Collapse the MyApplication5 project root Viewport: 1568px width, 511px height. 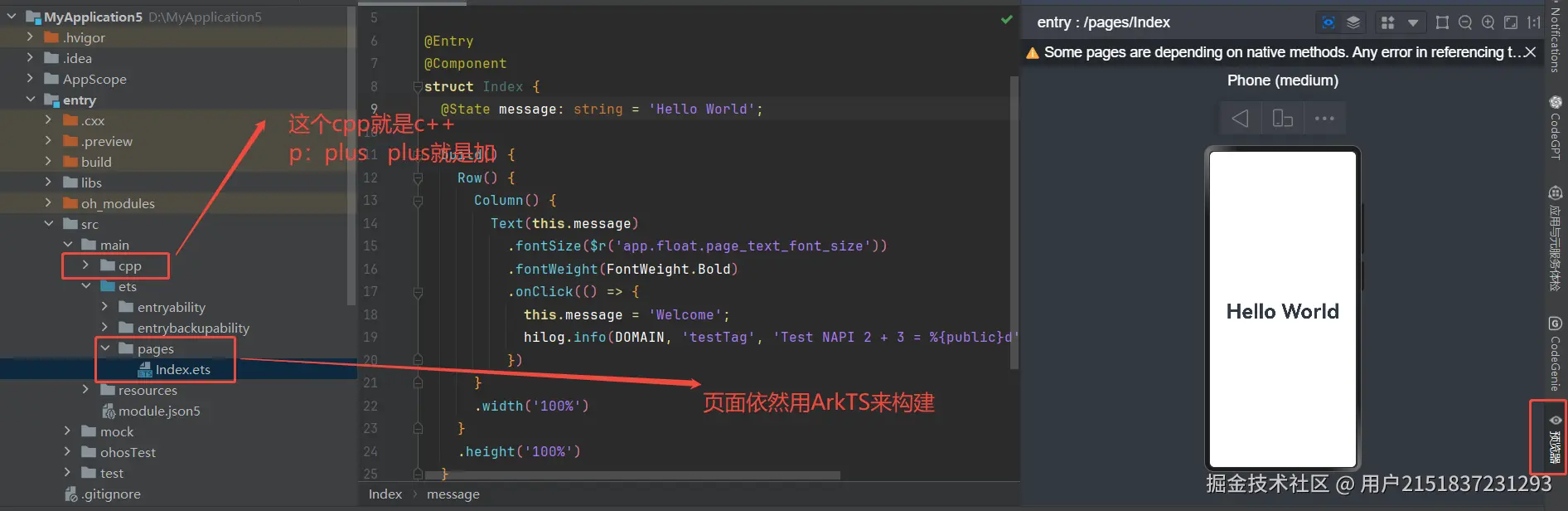point(12,17)
